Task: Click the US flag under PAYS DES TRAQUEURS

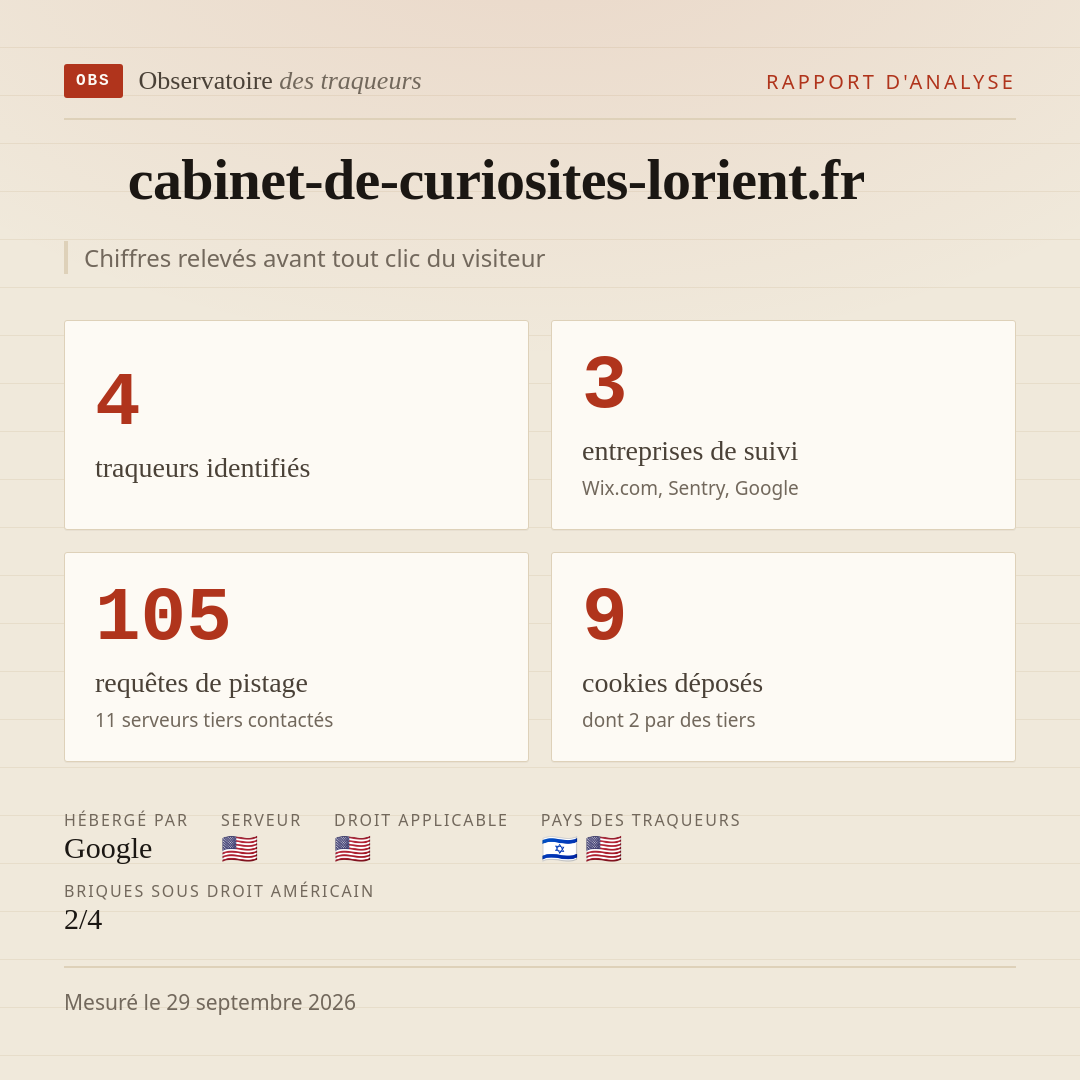Action: pos(603,849)
